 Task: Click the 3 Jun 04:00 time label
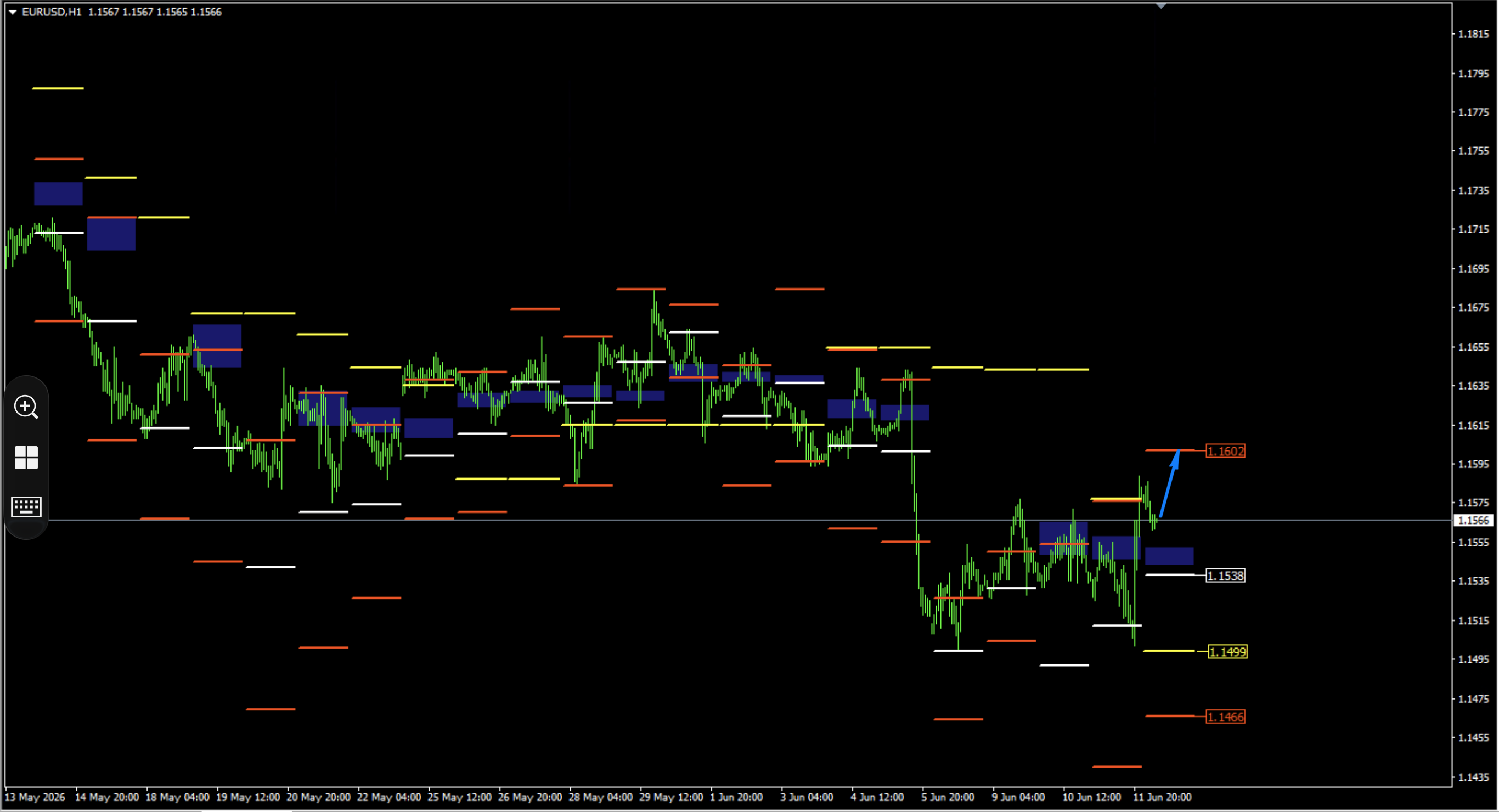pyautogui.click(x=807, y=797)
